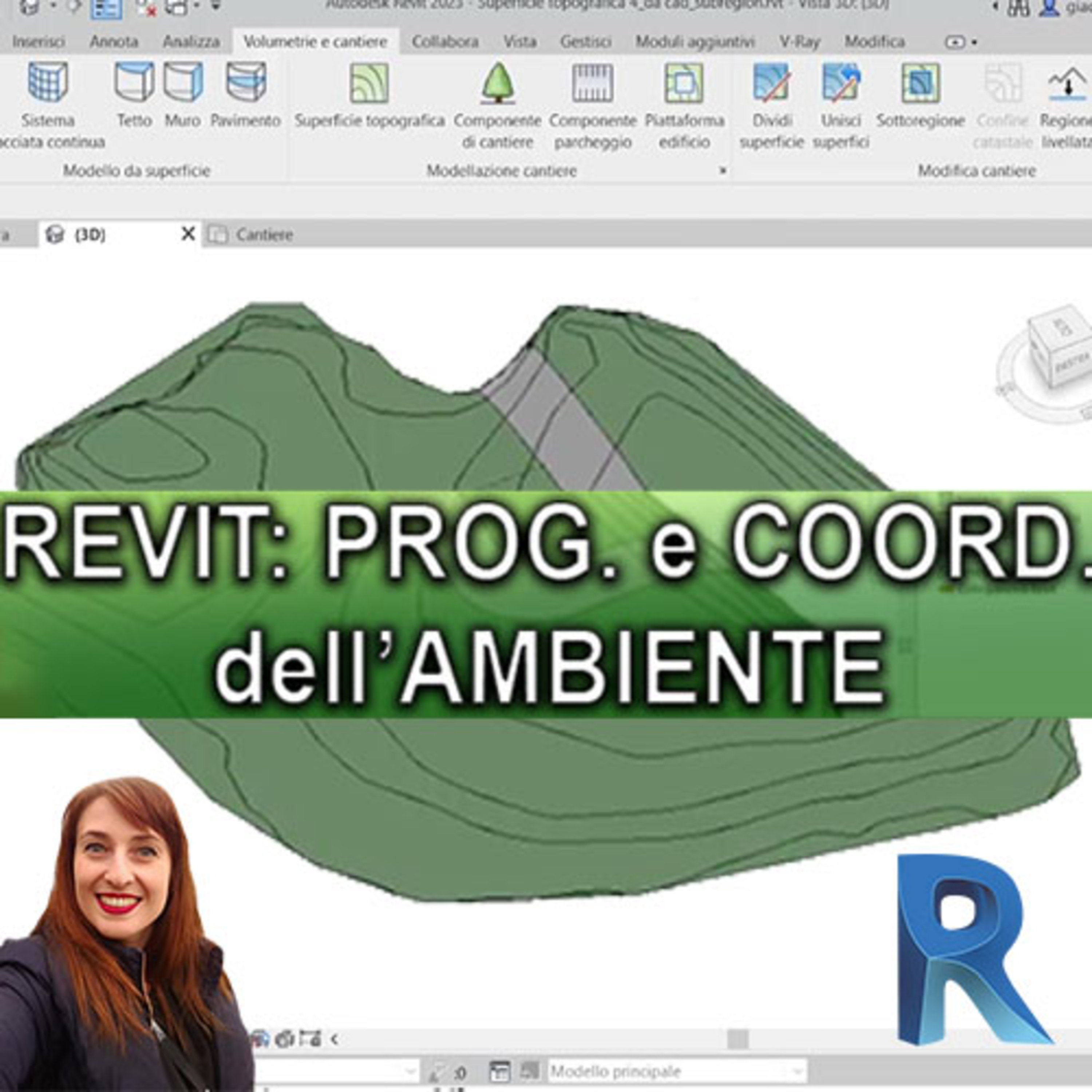
Task: Select the Volumetrie e cantiere tab
Action: click(x=315, y=41)
